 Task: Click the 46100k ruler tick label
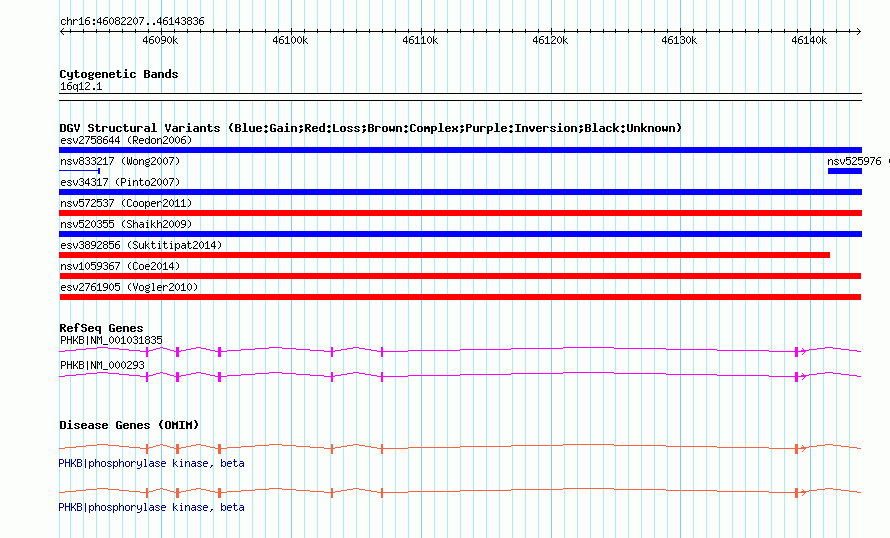[x=290, y=40]
